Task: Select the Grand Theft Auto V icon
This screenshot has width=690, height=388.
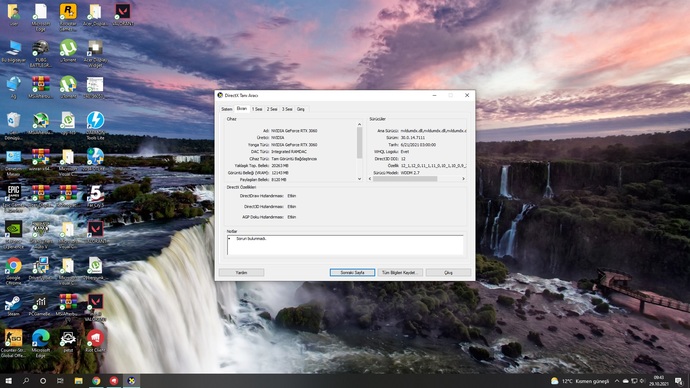Action: click(x=40, y=234)
